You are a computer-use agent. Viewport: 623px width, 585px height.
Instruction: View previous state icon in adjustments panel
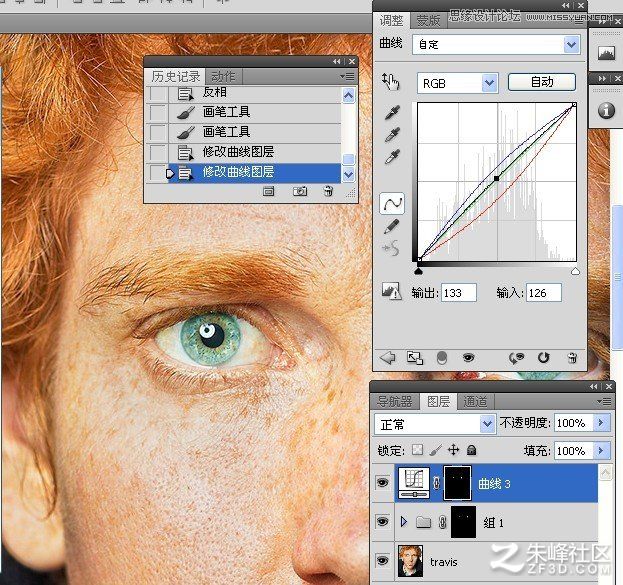click(x=517, y=358)
